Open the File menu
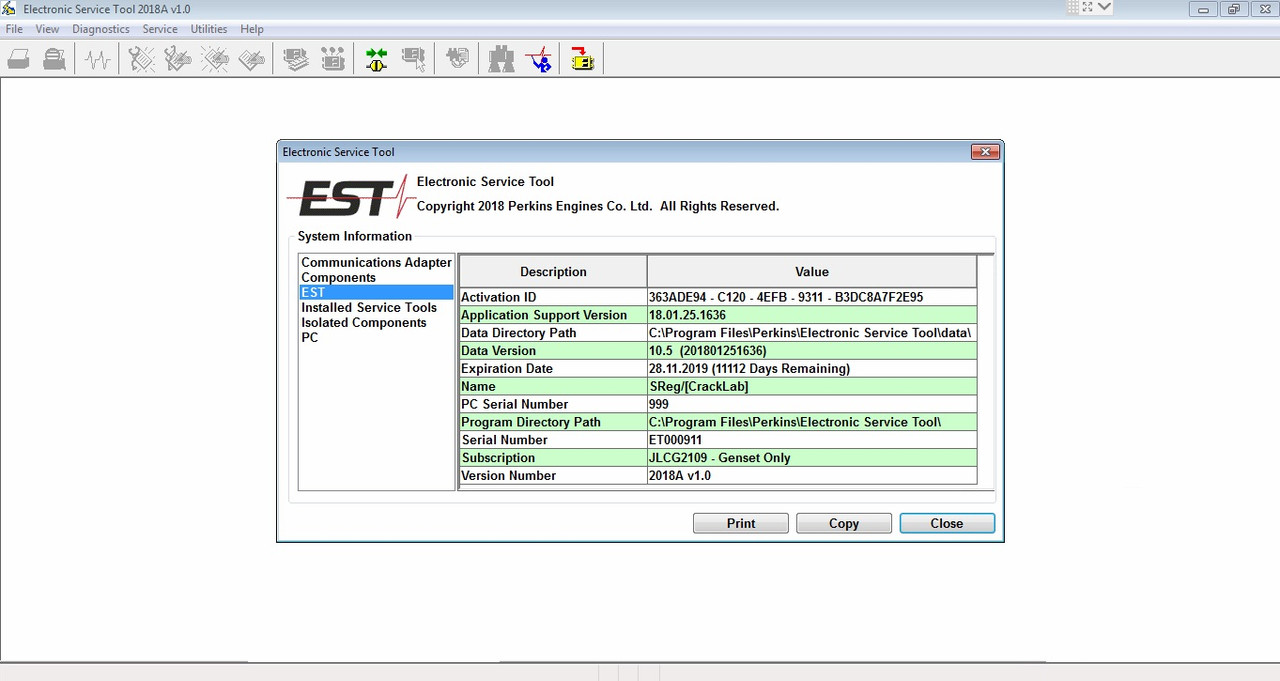The image size is (1280, 681). pos(14,29)
